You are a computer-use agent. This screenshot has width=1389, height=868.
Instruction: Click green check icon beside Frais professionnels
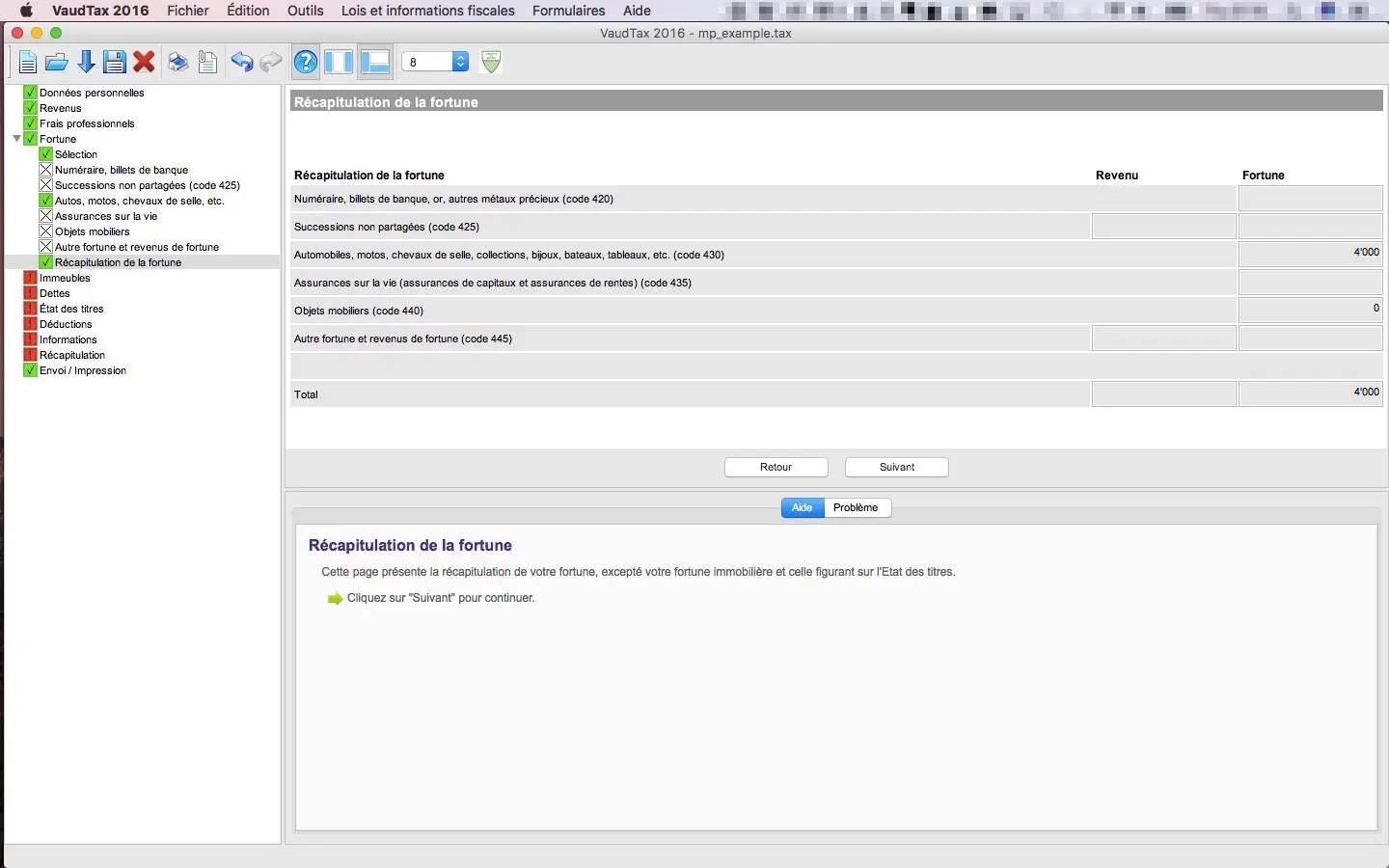click(30, 123)
